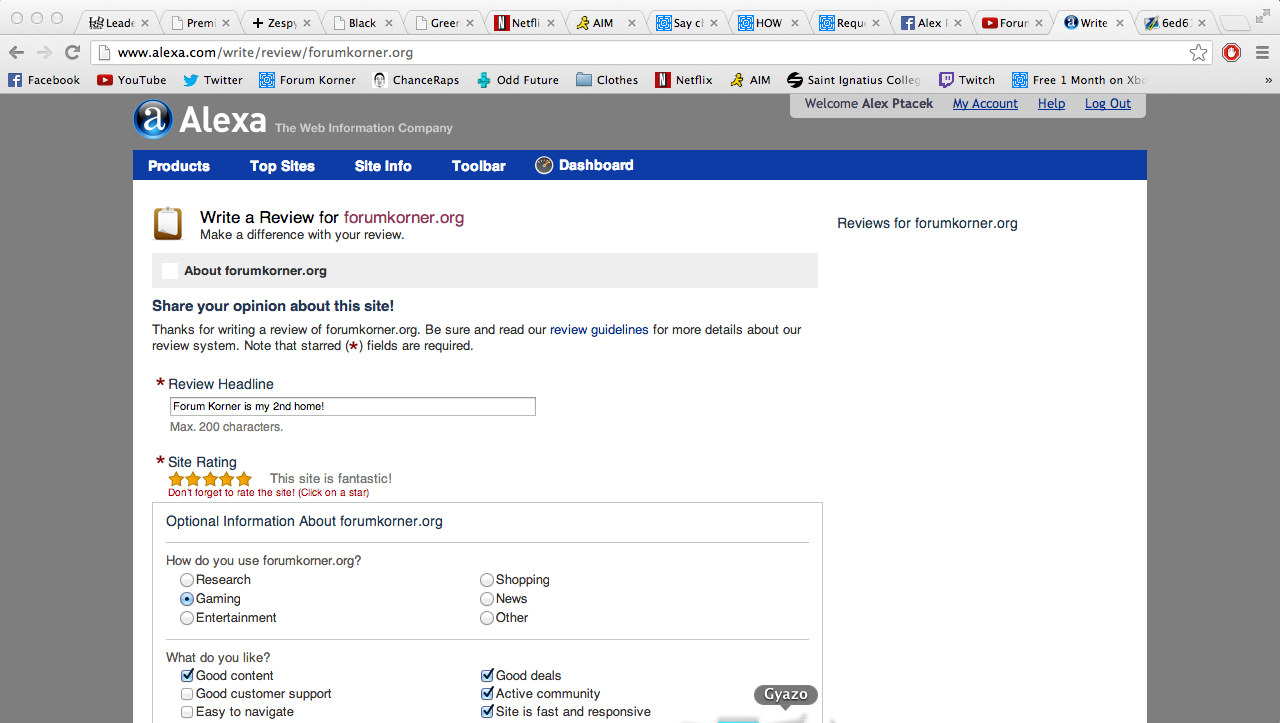This screenshot has height=723, width=1280.
Task: Uncheck the Active community checkbox
Action: pos(488,694)
